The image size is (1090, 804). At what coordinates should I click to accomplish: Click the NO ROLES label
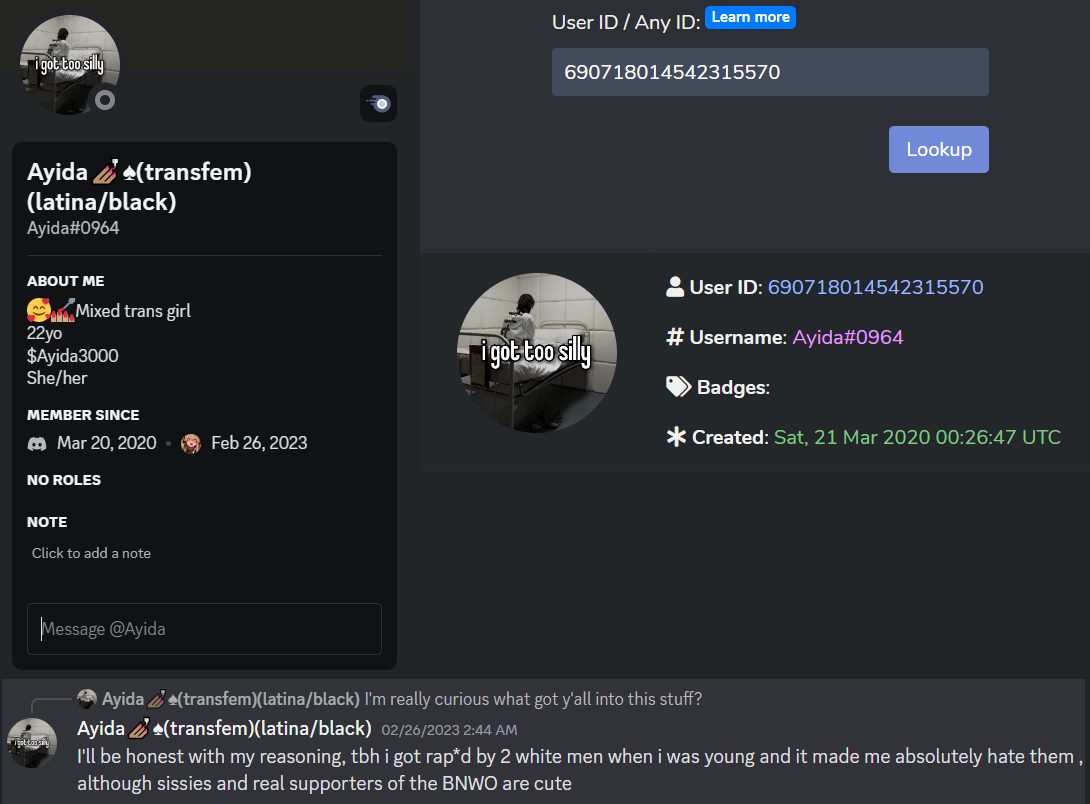[64, 480]
